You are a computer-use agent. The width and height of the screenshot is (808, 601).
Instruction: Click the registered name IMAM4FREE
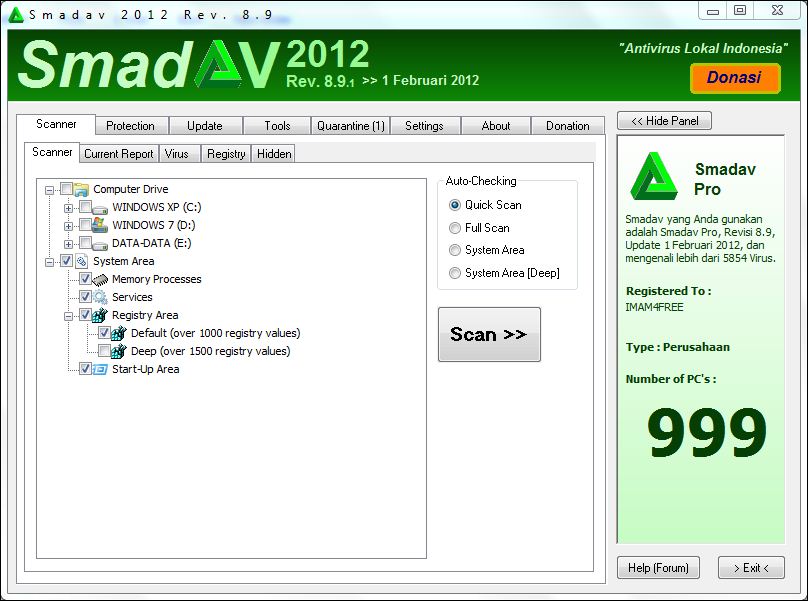tap(654, 307)
